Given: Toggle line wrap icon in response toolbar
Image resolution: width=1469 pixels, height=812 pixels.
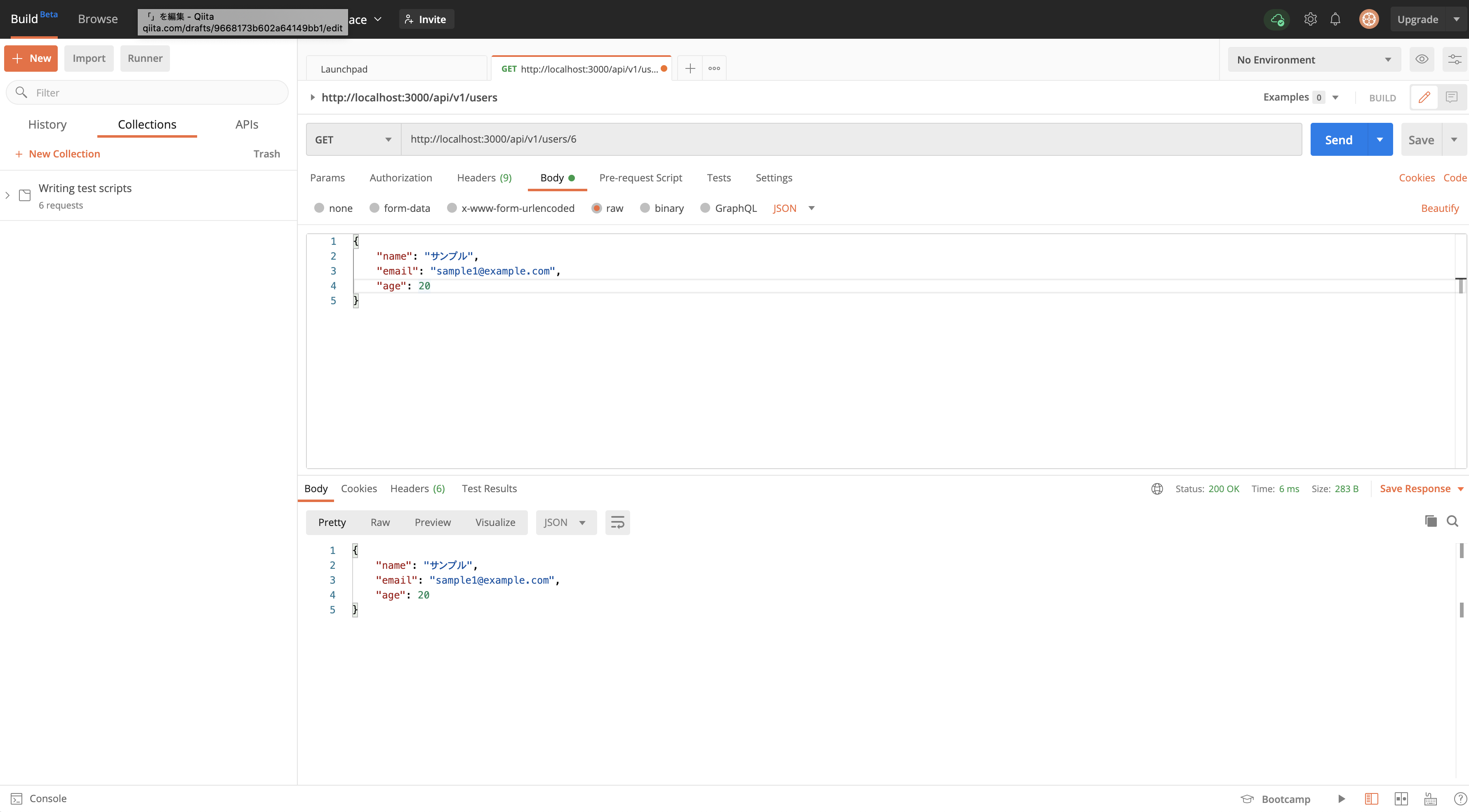Looking at the screenshot, I should [x=617, y=522].
